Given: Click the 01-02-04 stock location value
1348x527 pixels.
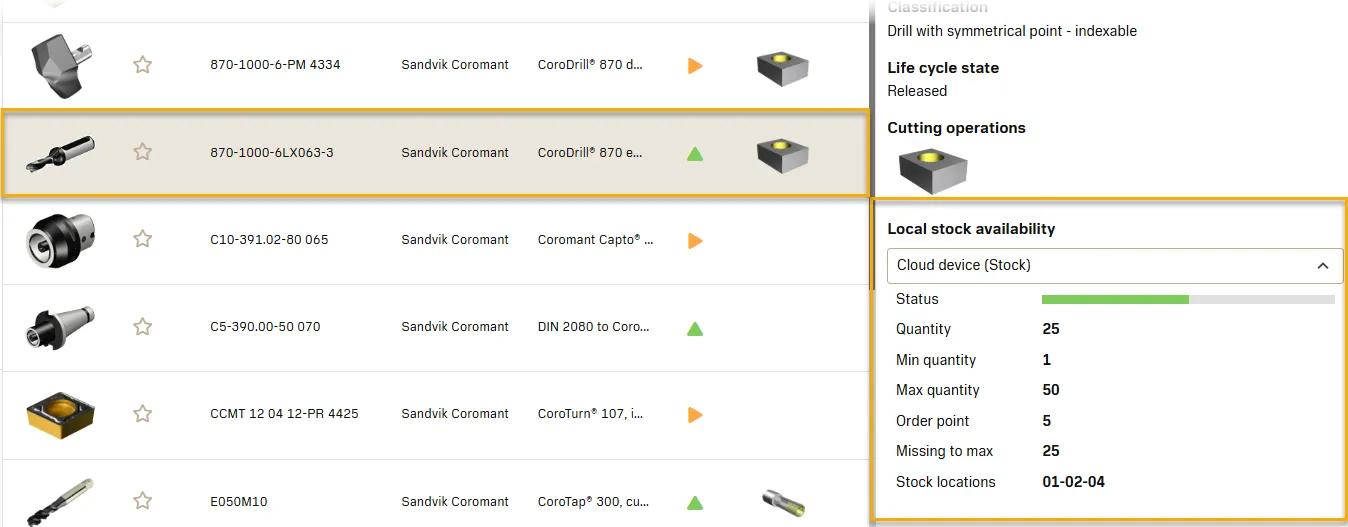Looking at the screenshot, I should pyautogui.click(x=1073, y=482).
